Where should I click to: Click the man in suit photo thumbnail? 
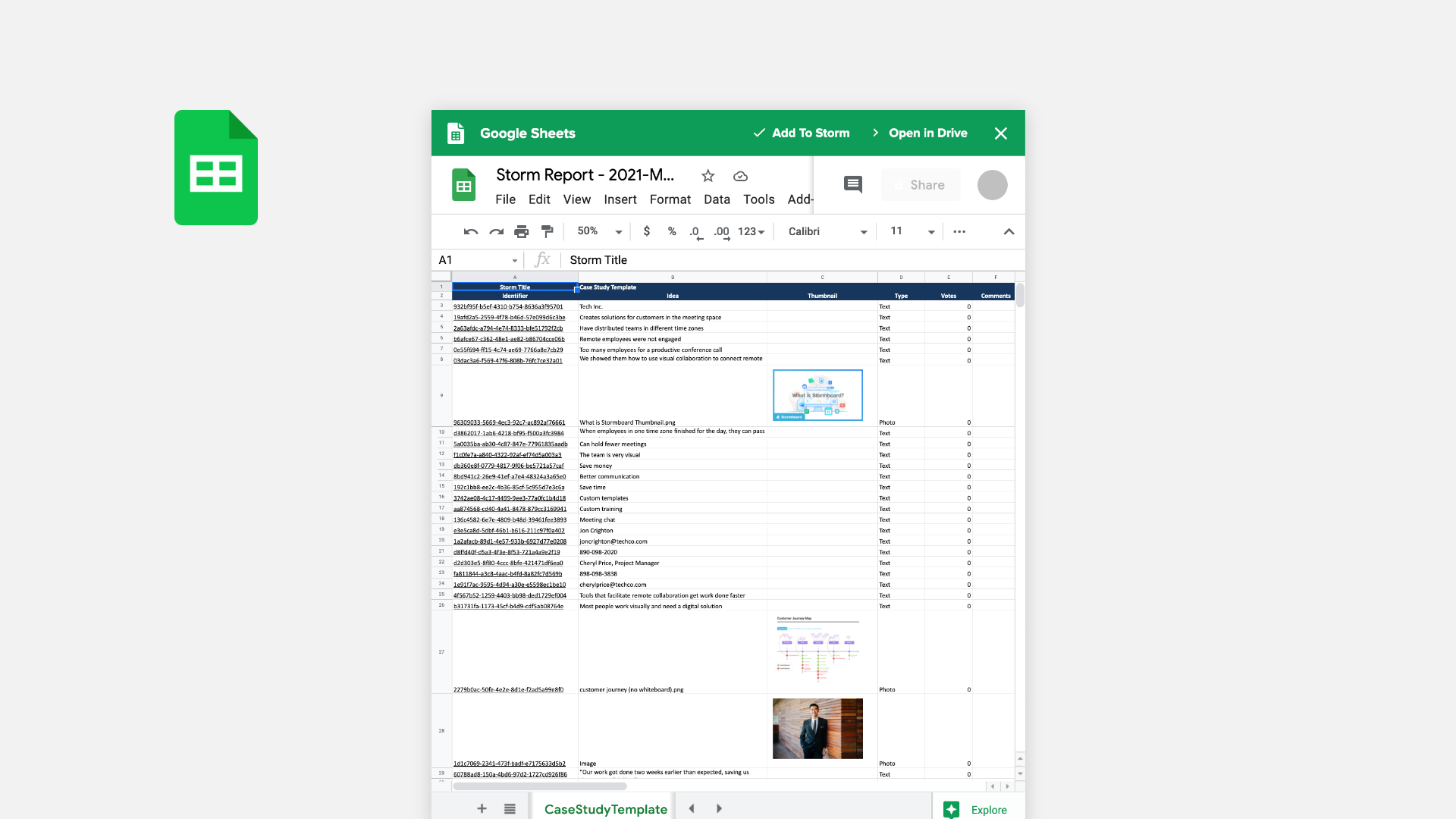[817, 729]
